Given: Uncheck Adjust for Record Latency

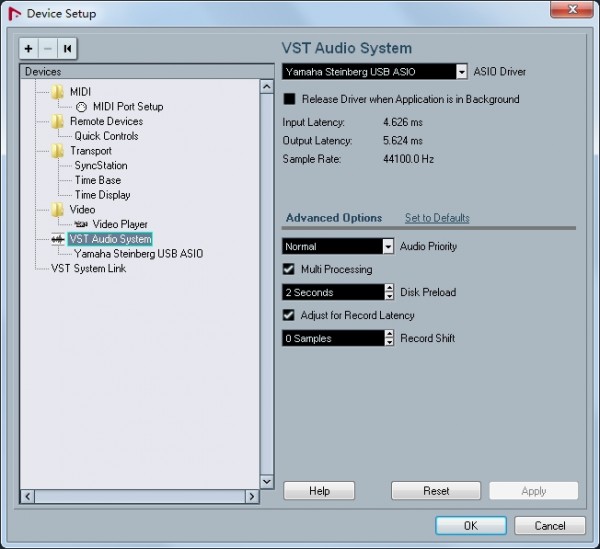Looking at the screenshot, I should pos(290,316).
